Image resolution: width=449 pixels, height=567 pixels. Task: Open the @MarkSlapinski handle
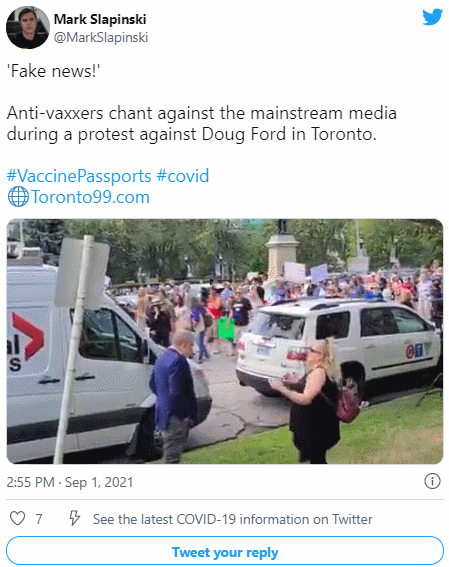click(101, 38)
